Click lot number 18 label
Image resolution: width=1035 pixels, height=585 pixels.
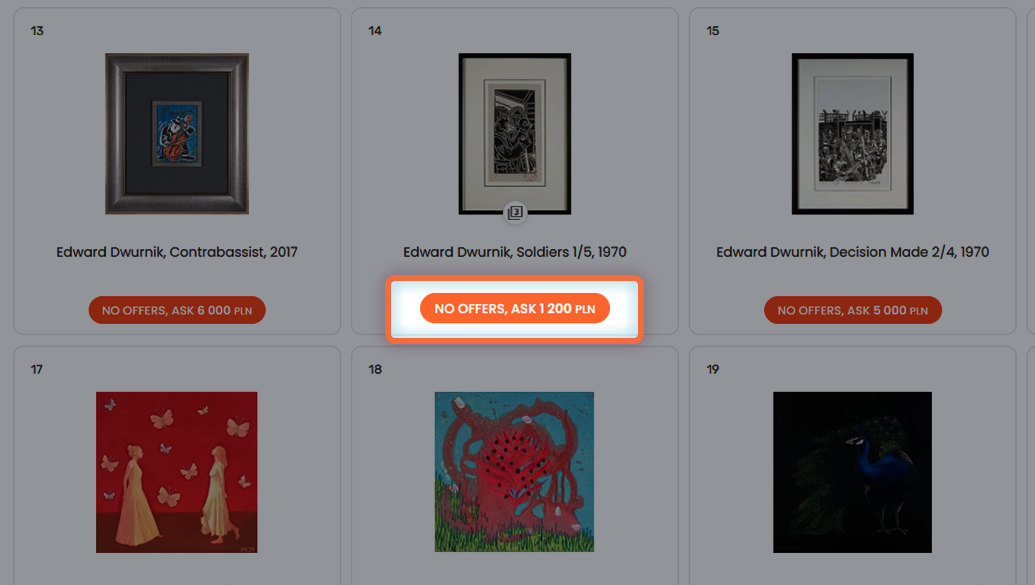click(375, 370)
